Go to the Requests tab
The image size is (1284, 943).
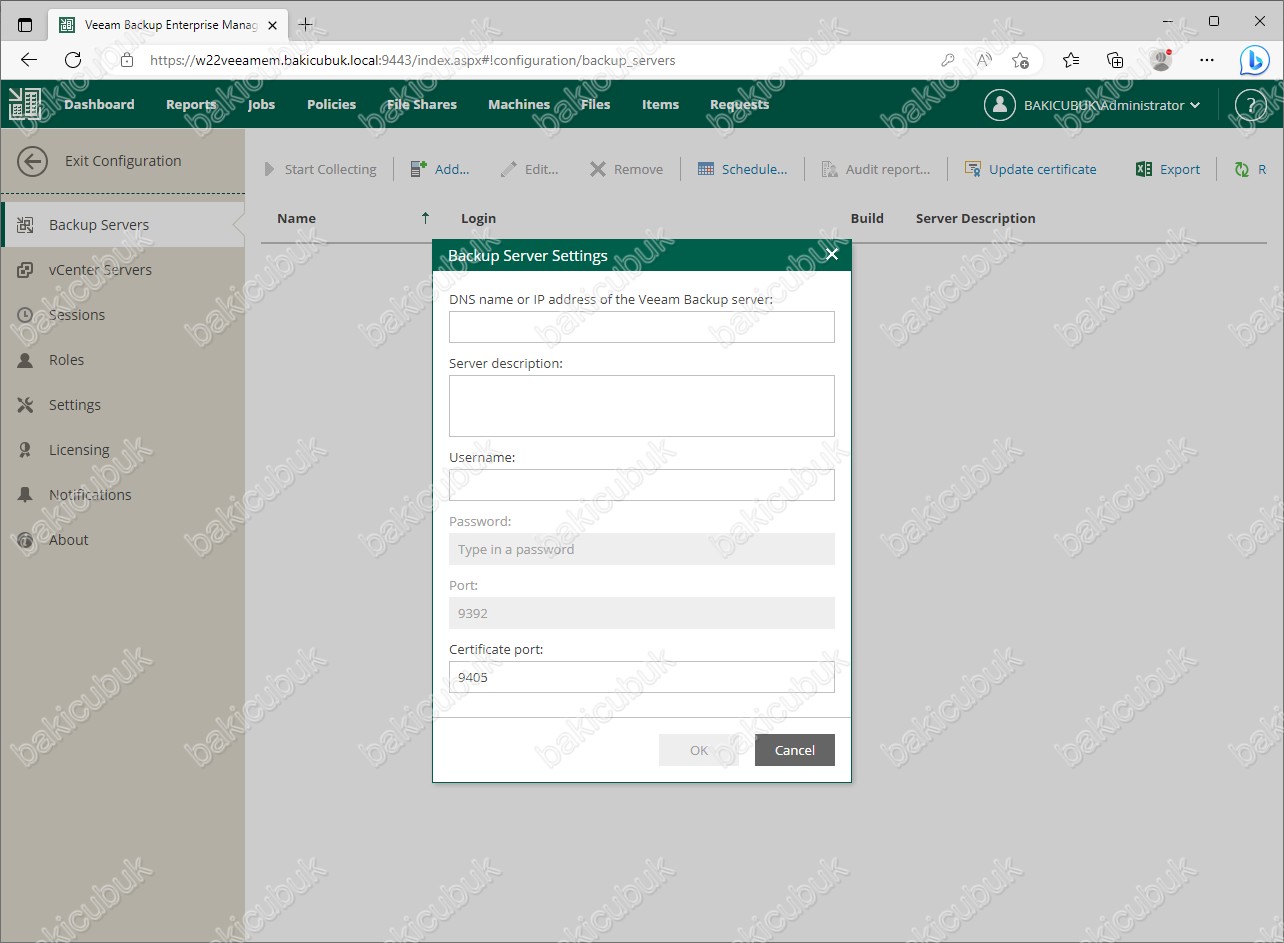coord(739,104)
